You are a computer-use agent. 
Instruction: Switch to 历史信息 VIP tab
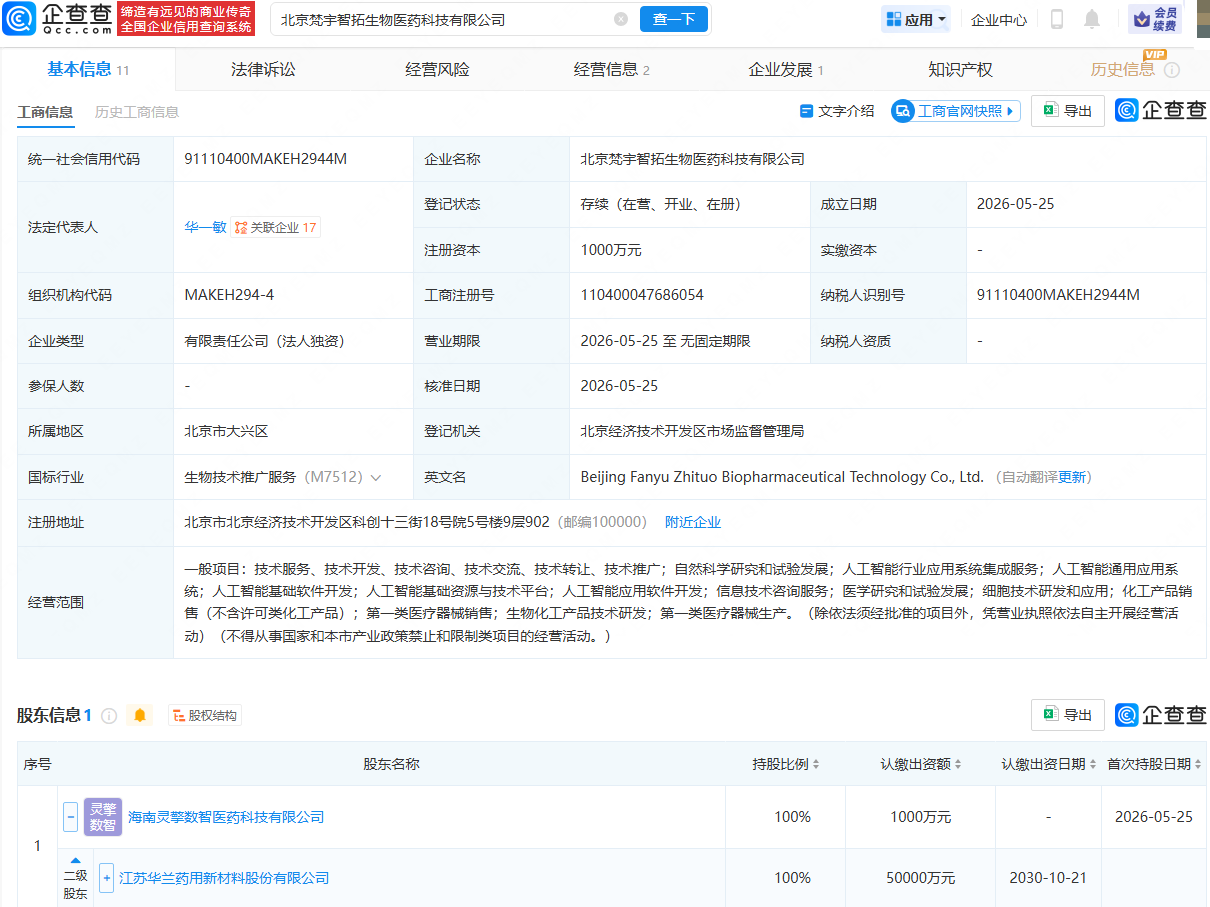(1123, 69)
